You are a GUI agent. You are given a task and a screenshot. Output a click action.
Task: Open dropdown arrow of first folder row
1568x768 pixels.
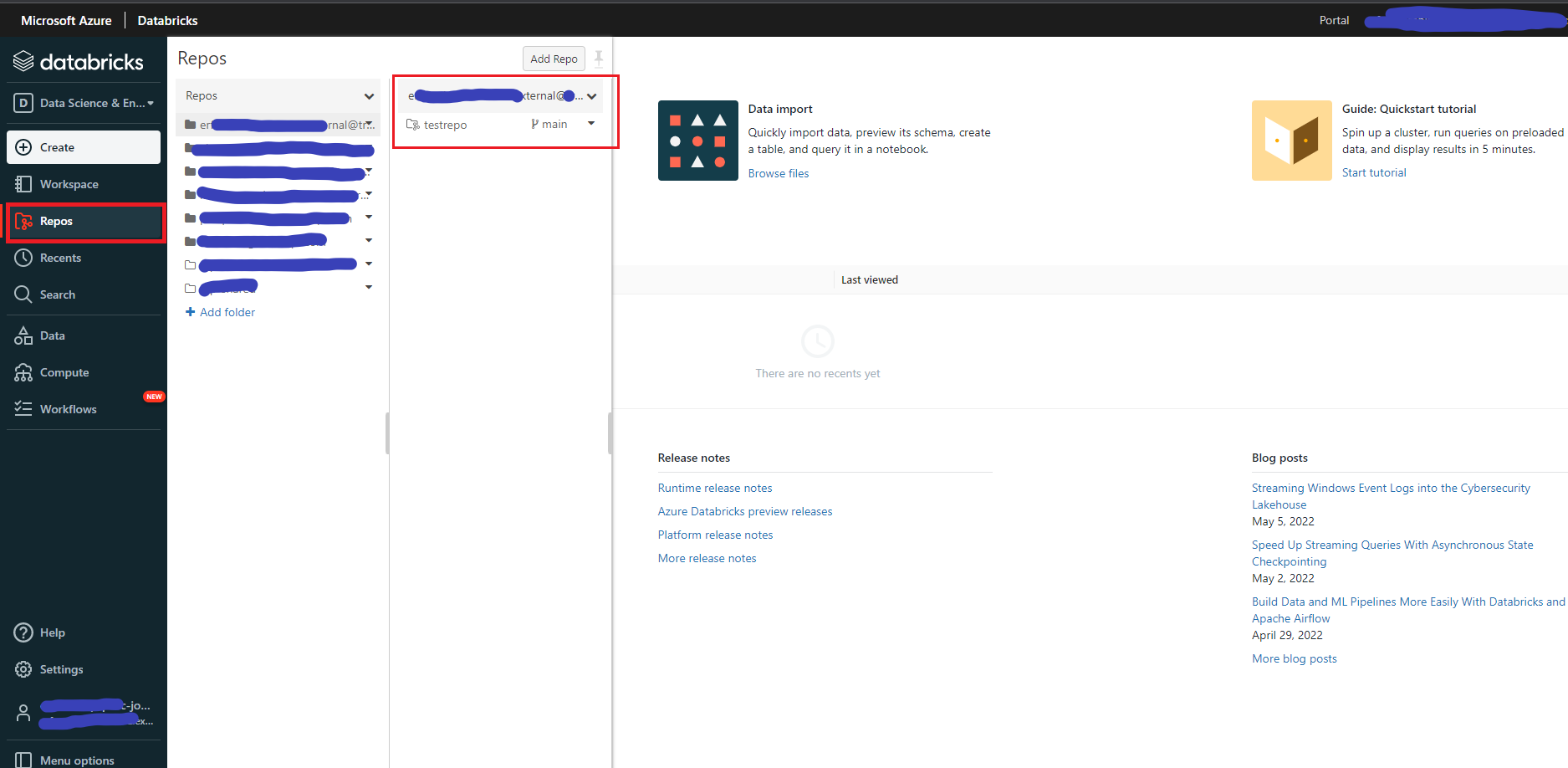369,125
